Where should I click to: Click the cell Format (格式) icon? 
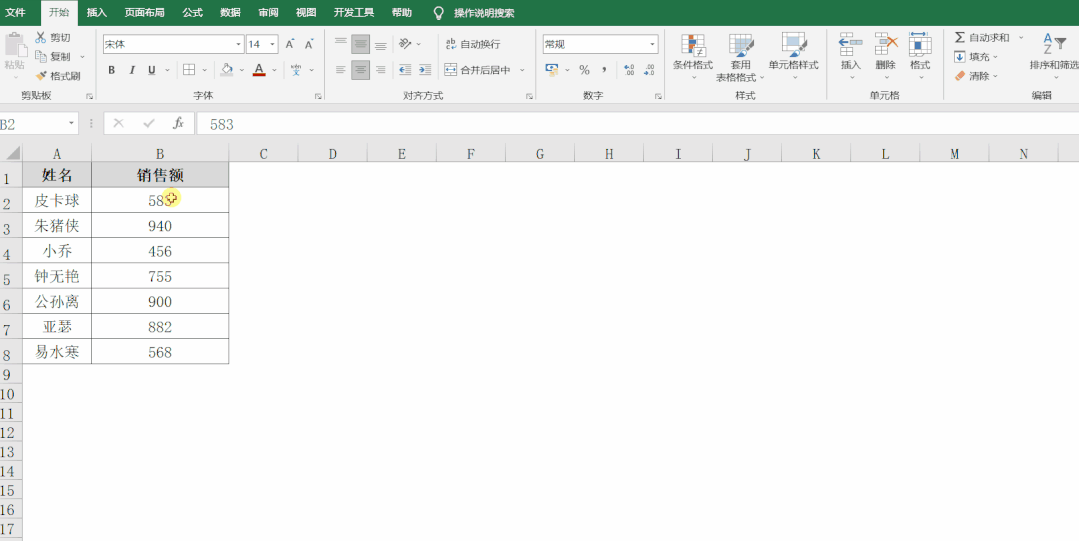[x=920, y=44]
